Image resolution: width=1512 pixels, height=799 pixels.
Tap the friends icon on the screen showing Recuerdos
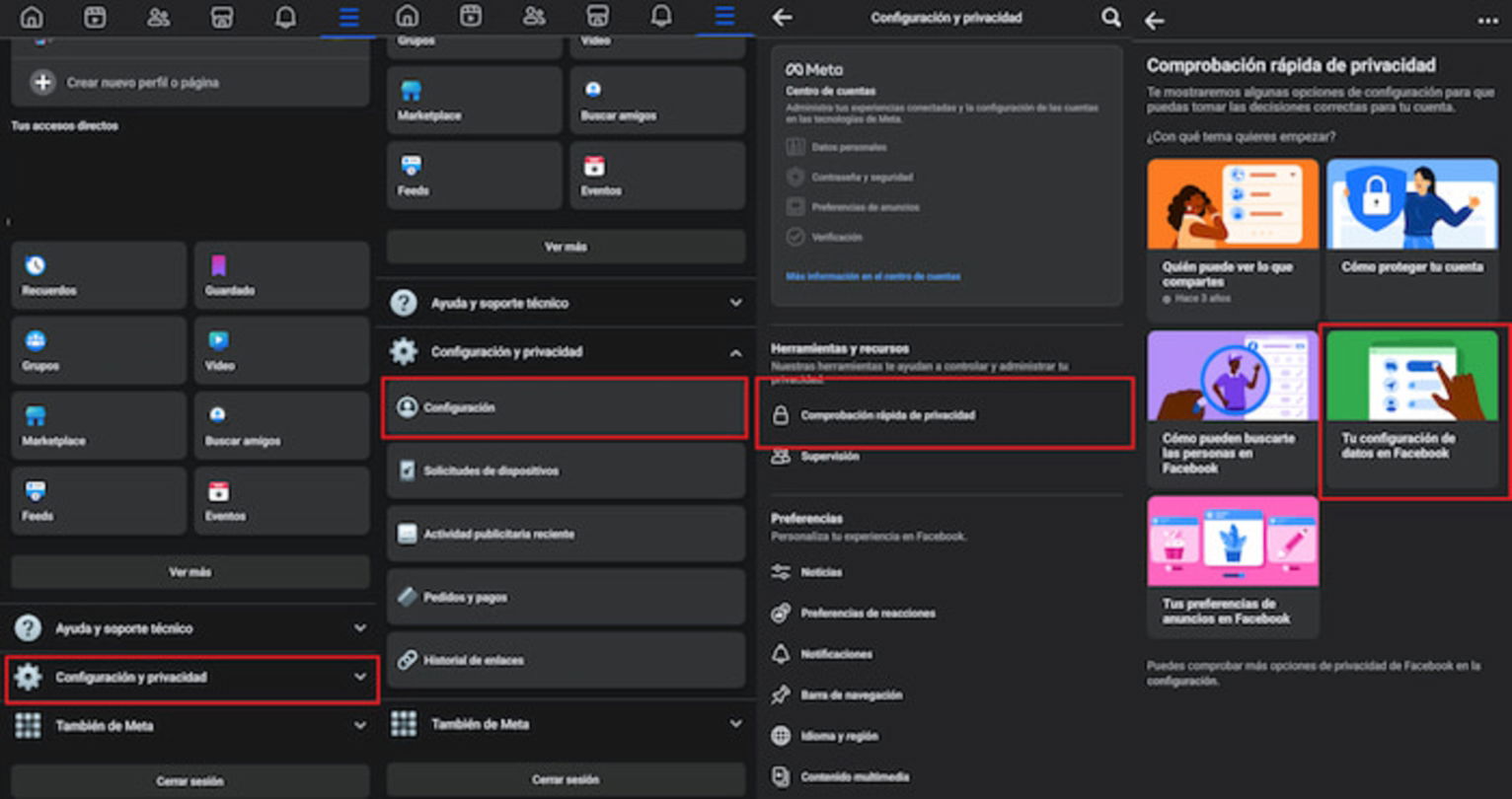coord(158,18)
